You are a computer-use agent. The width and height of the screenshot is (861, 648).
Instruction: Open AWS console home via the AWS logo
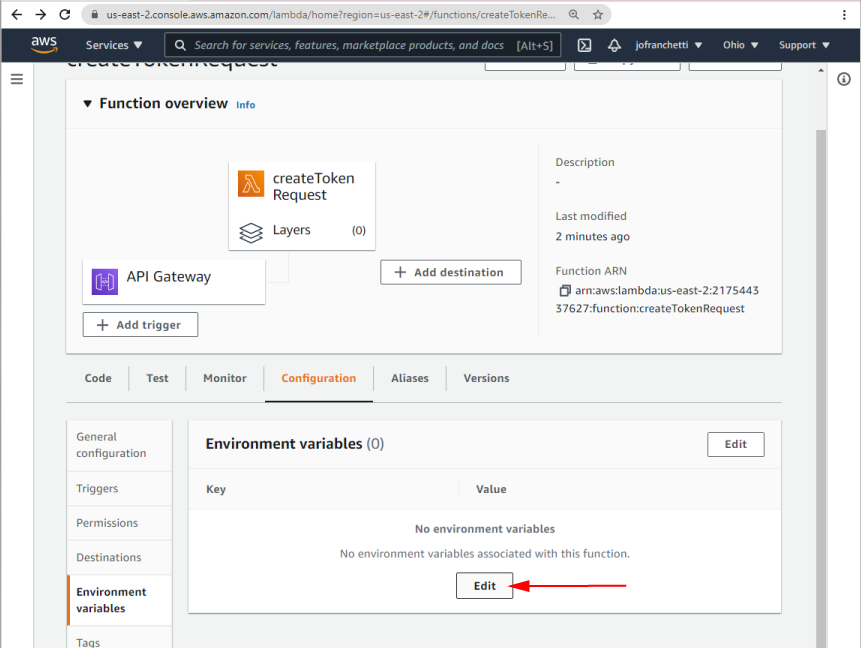pos(44,44)
